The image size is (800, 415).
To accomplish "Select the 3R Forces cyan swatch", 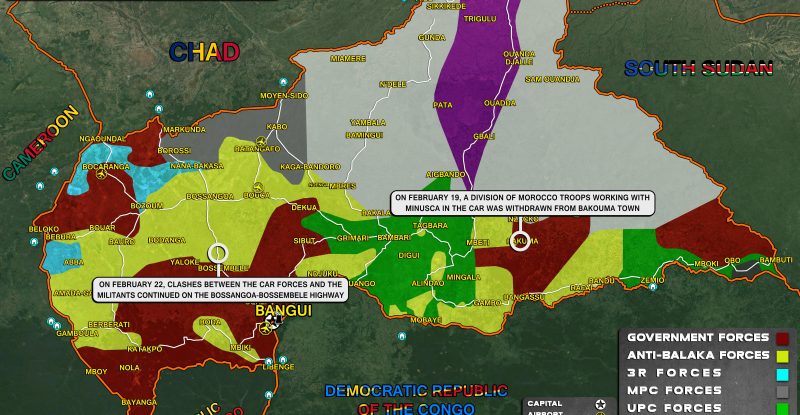I will pos(781,373).
